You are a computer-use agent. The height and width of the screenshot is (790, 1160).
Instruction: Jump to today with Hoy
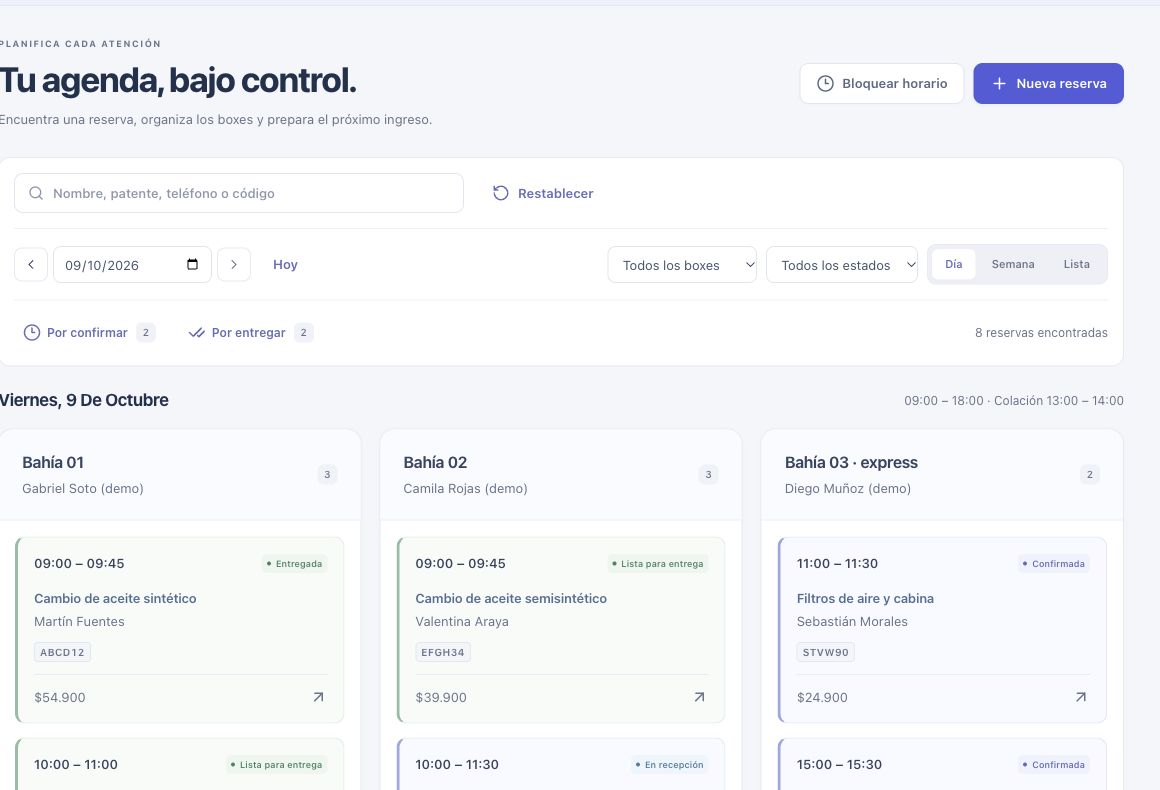pos(285,265)
